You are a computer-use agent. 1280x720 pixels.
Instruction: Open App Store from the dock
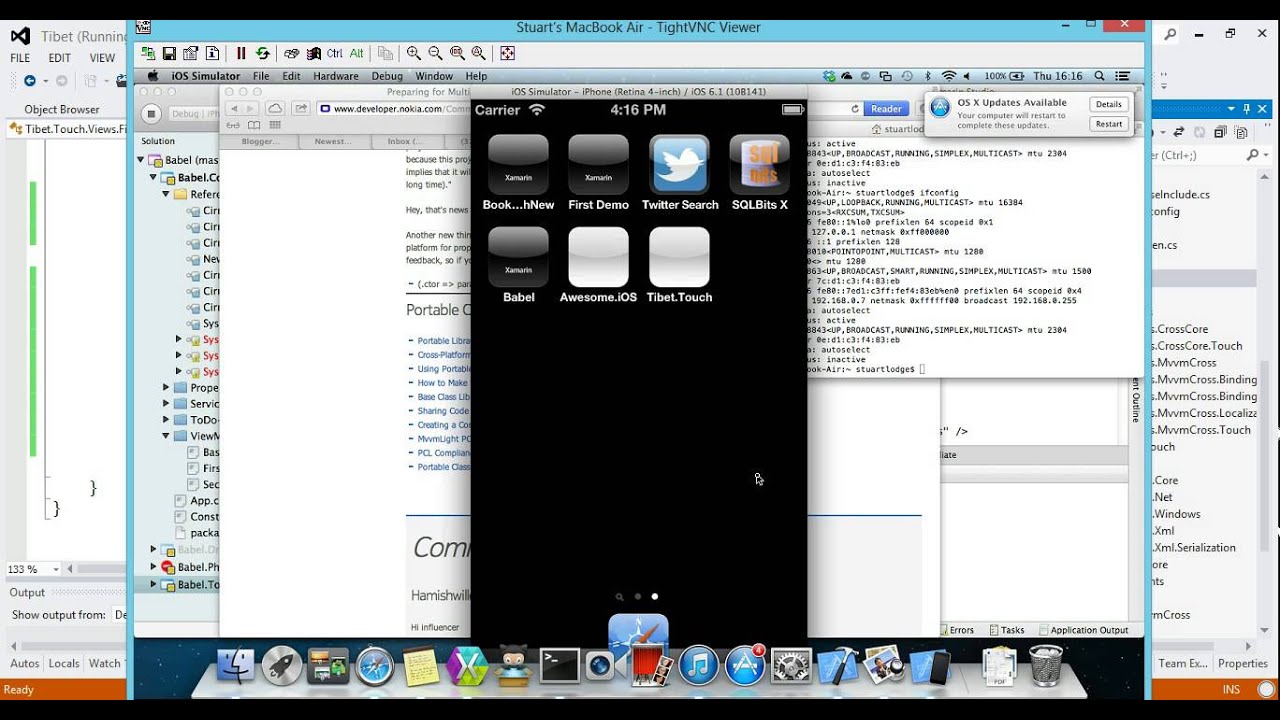[745, 666]
